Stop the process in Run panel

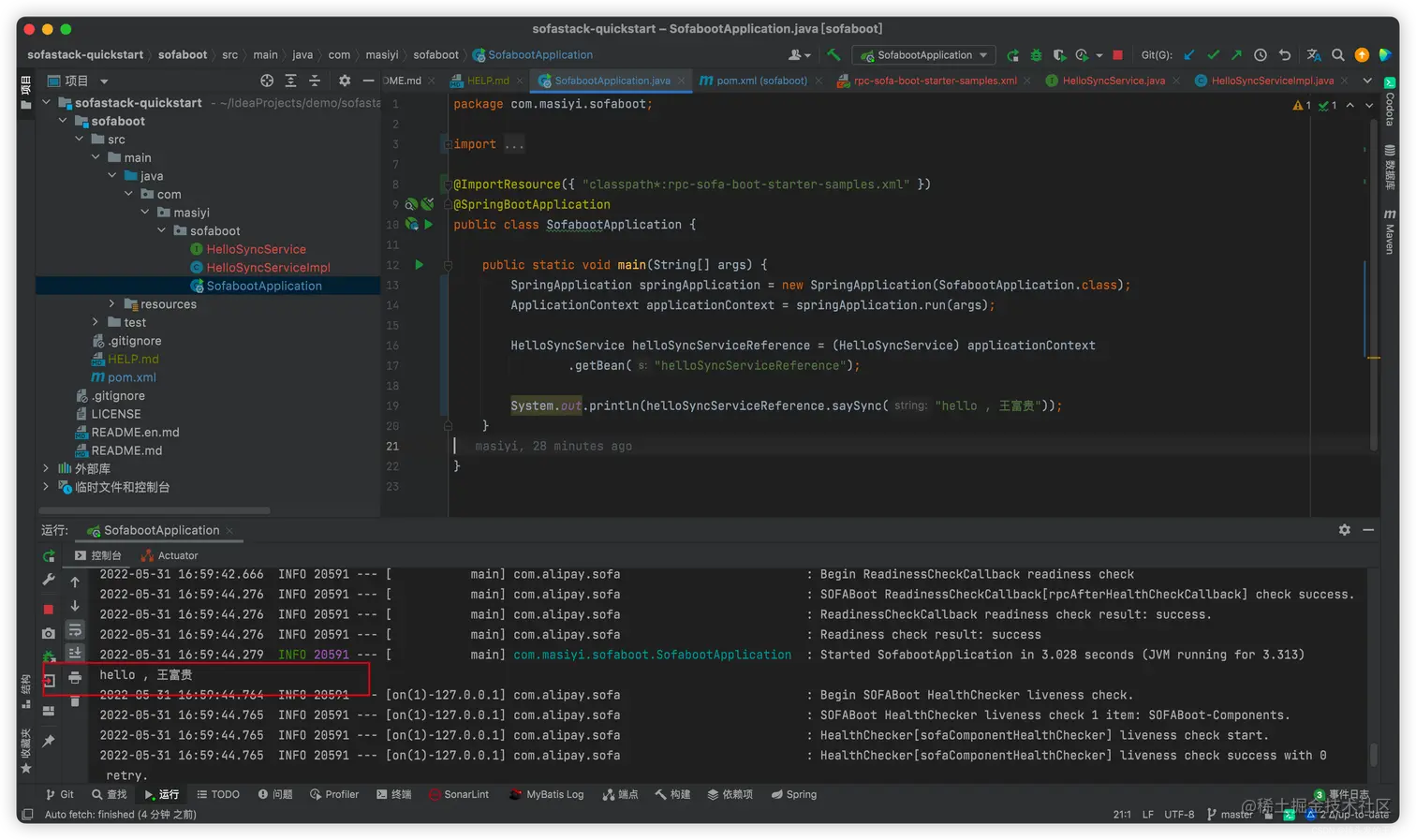click(49, 609)
